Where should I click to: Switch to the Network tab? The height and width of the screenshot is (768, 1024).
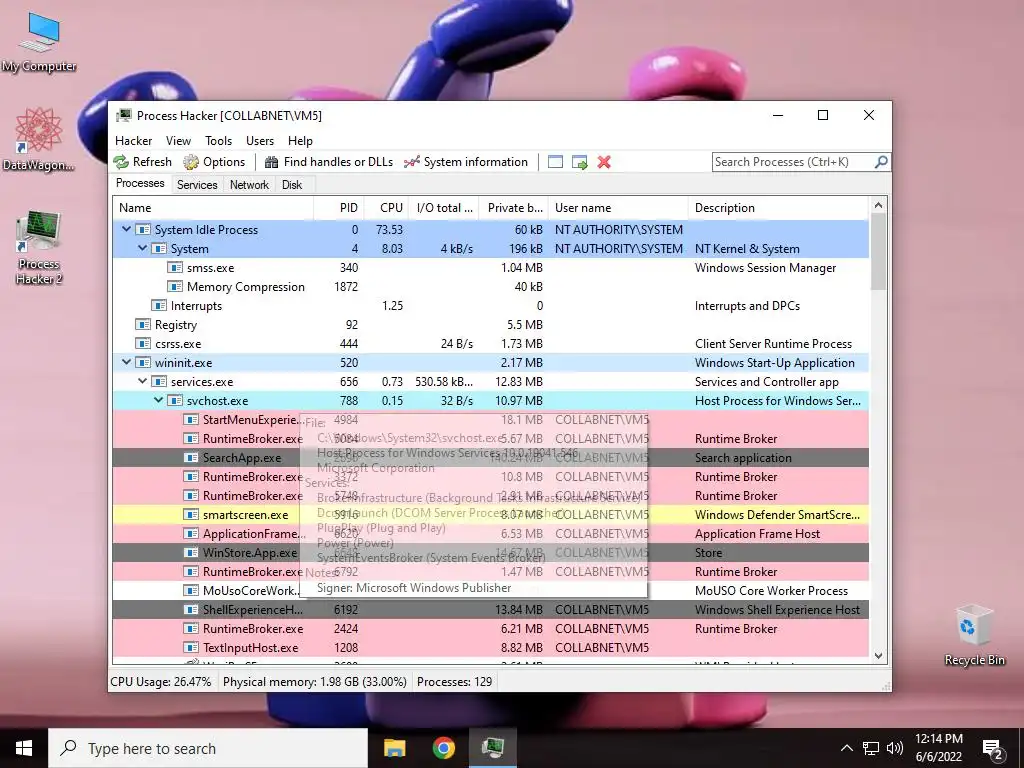pos(249,185)
